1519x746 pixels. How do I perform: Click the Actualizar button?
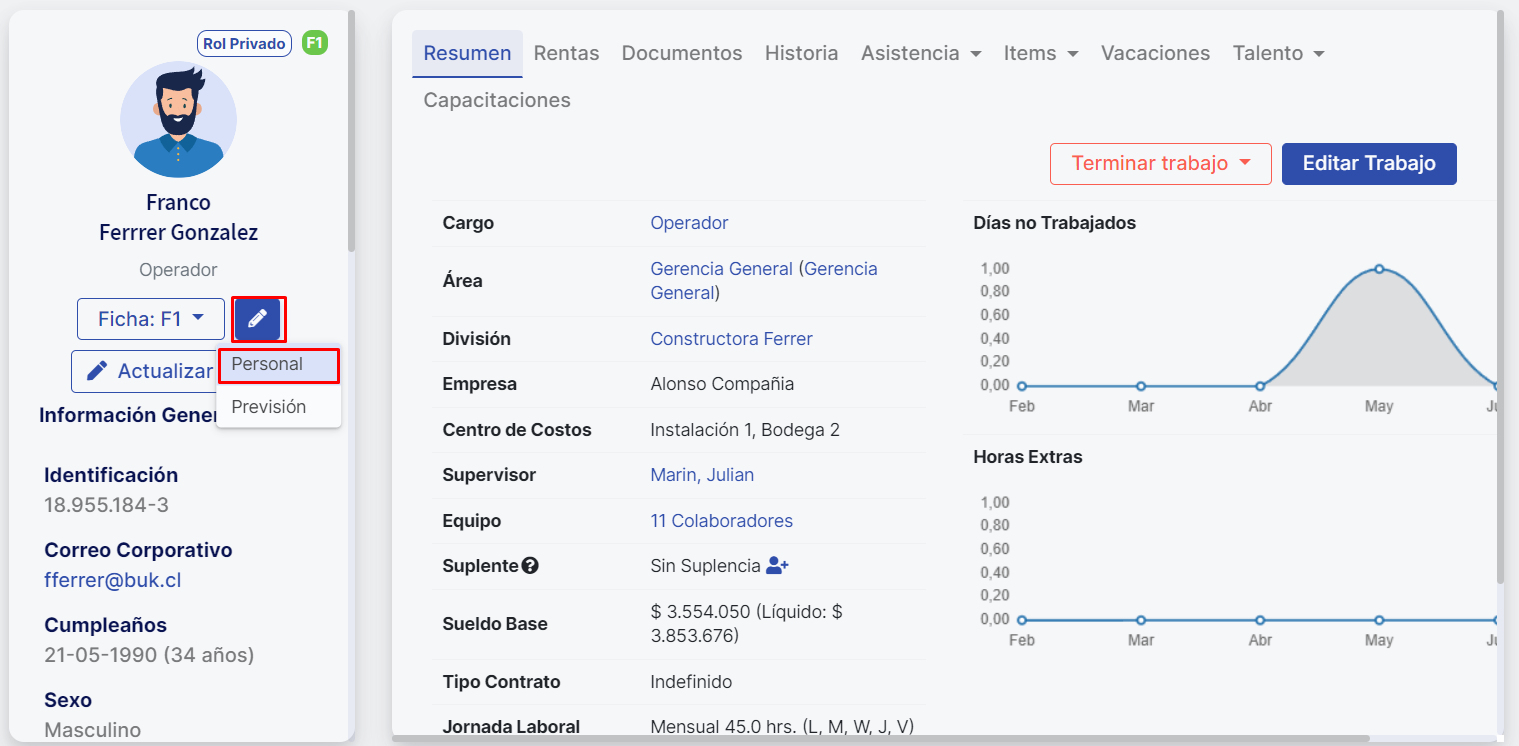pos(145,371)
